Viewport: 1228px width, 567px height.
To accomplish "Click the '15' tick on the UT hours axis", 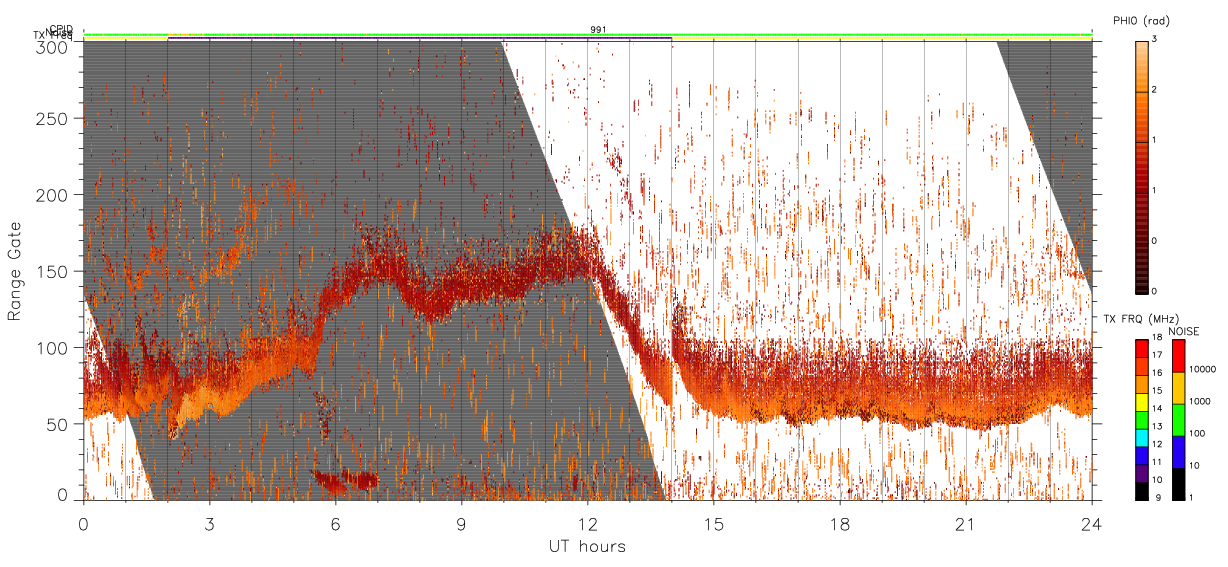I will click(713, 524).
